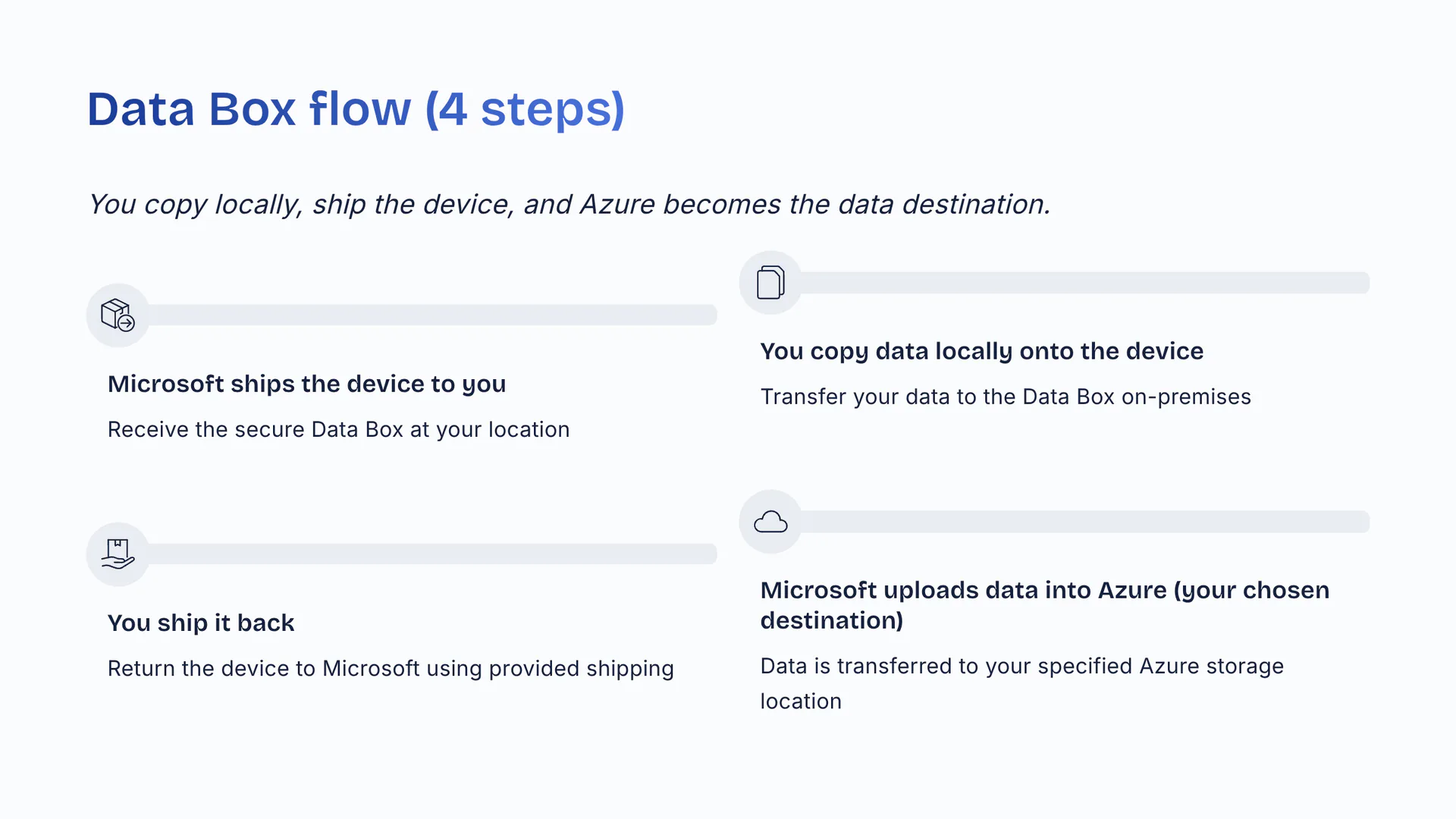1456x819 pixels.
Task: Click 'Transfer your data to the Data Box' text
Action: click(1005, 397)
